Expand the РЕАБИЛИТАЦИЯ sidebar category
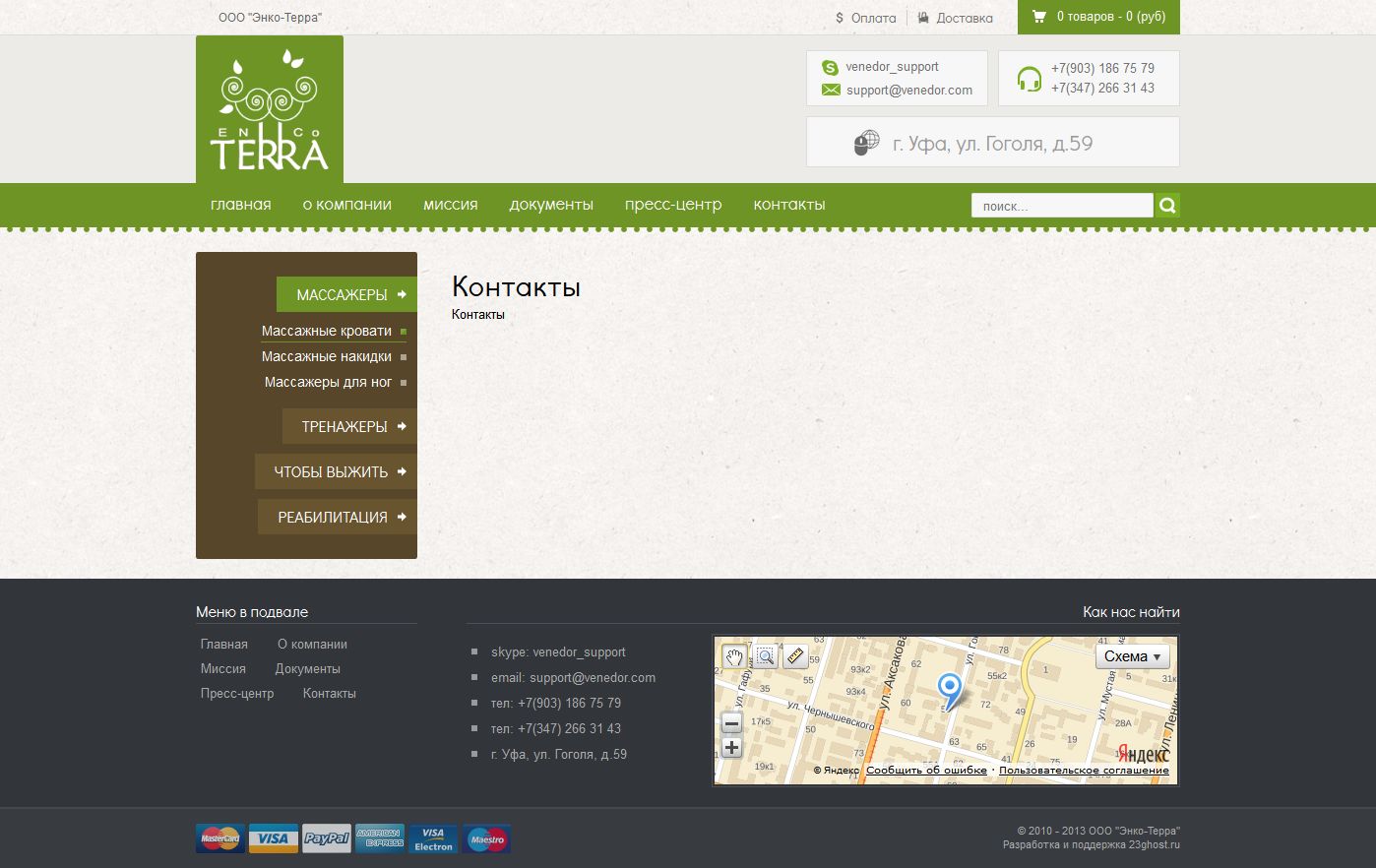The width and height of the screenshot is (1376, 868). tap(338, 517)
